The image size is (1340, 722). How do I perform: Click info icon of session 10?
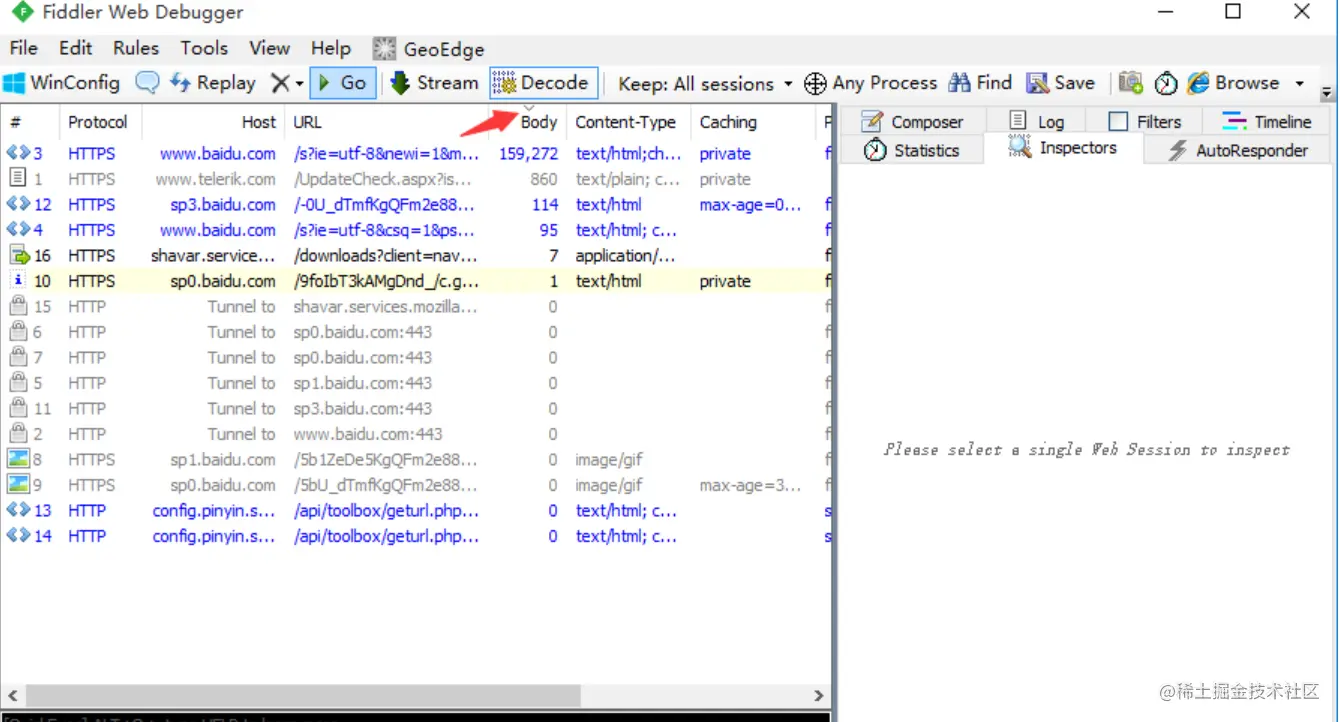coord(18,281)
